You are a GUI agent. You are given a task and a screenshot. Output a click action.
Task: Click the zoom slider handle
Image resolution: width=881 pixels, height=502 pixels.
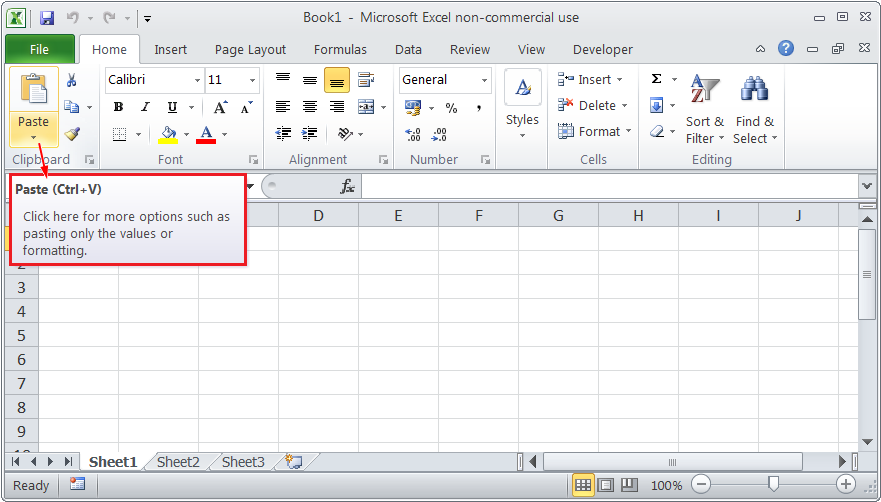774,483
